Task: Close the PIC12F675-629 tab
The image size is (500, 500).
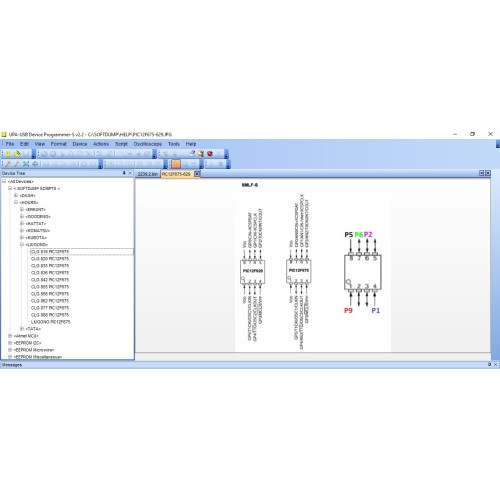Action: pos(197,174)
